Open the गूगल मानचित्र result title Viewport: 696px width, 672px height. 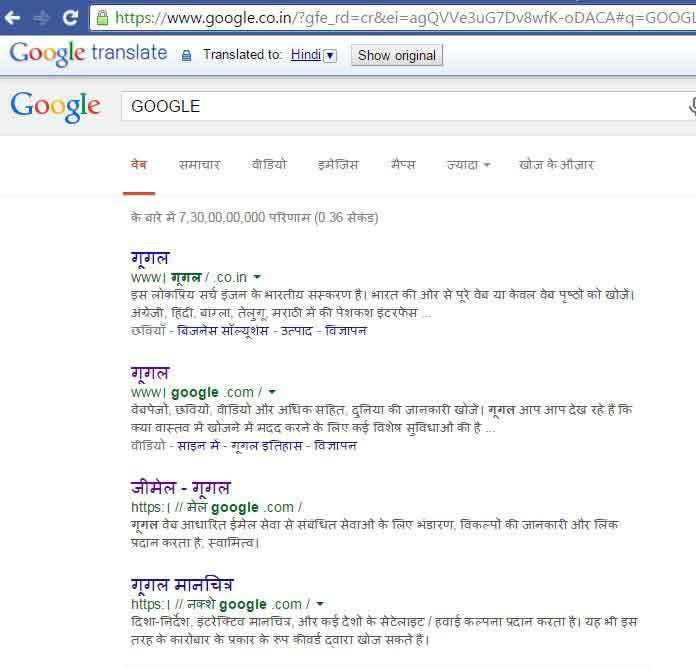point(182,585)
